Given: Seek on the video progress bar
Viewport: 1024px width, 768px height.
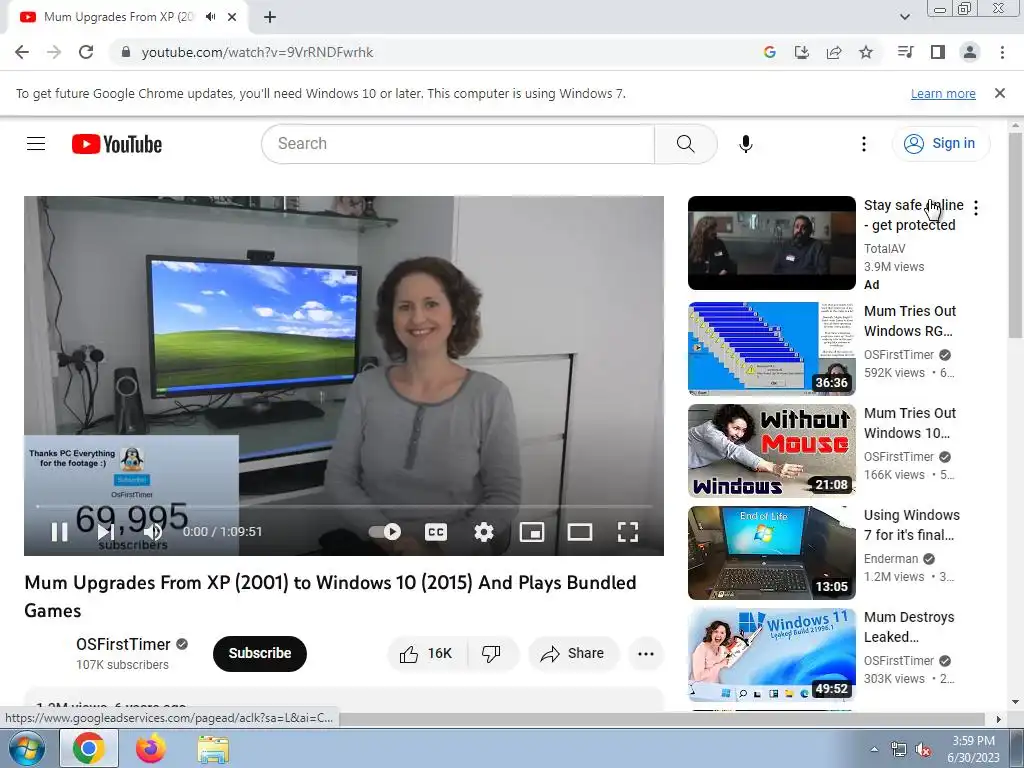Looking at the screenshot, I should [344, 506].
